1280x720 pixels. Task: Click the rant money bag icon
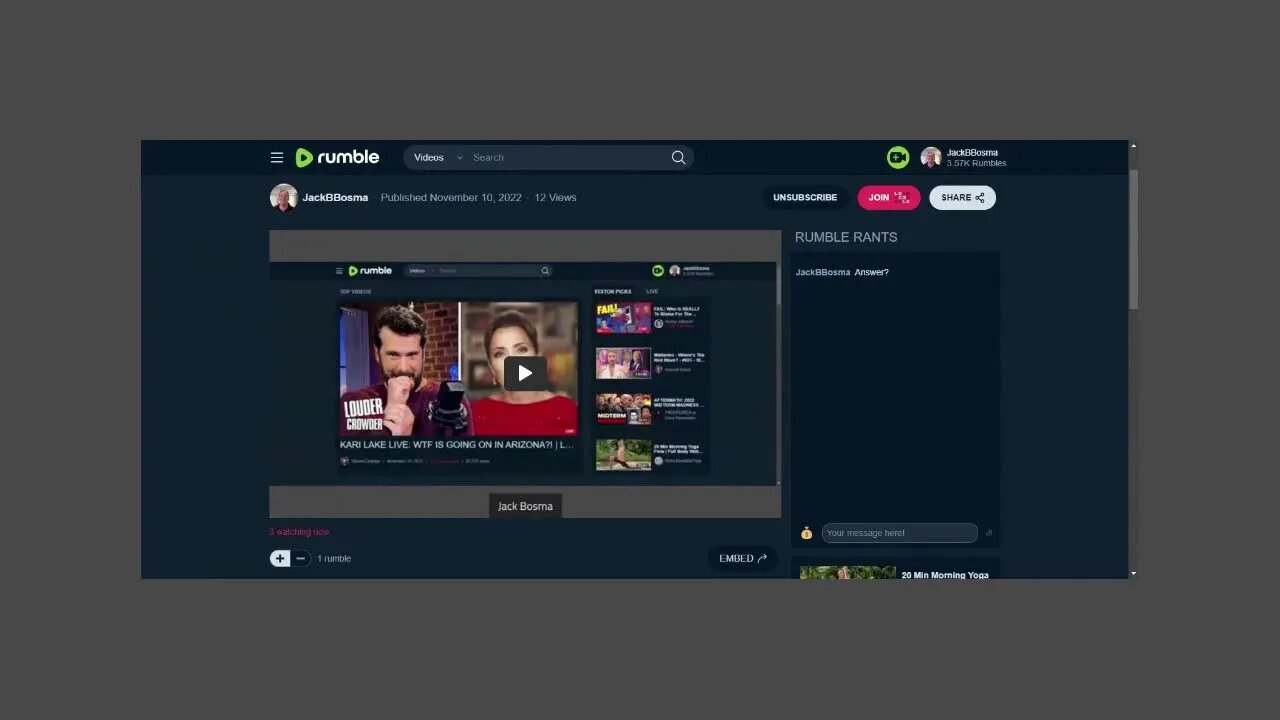click(x=806, y=533)
